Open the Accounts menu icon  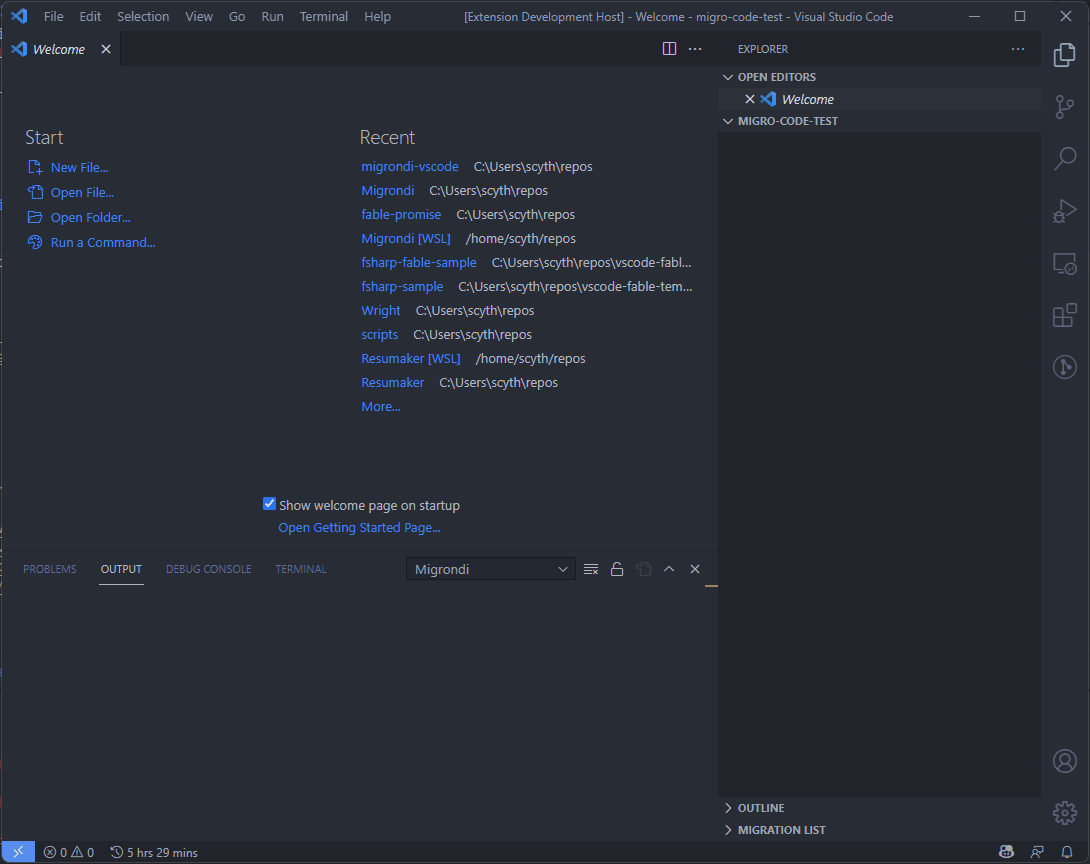pos(1064,761)
